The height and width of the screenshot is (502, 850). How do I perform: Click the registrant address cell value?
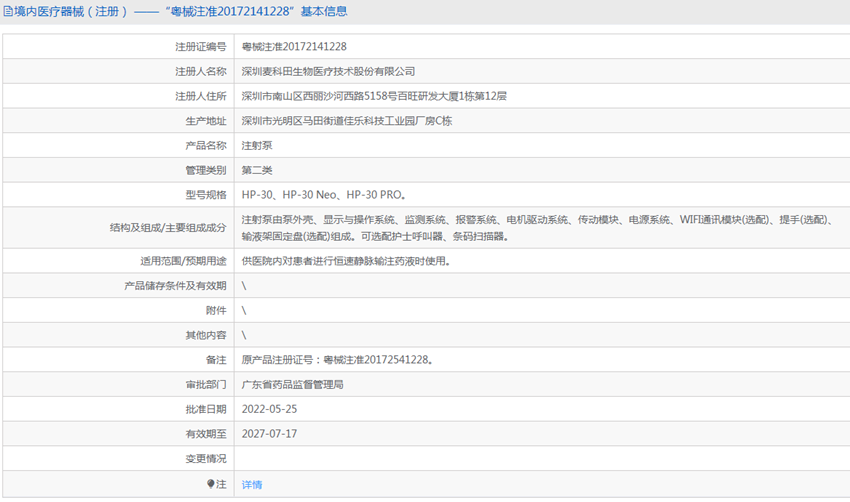pyautogui.click(x=374, y=96)
